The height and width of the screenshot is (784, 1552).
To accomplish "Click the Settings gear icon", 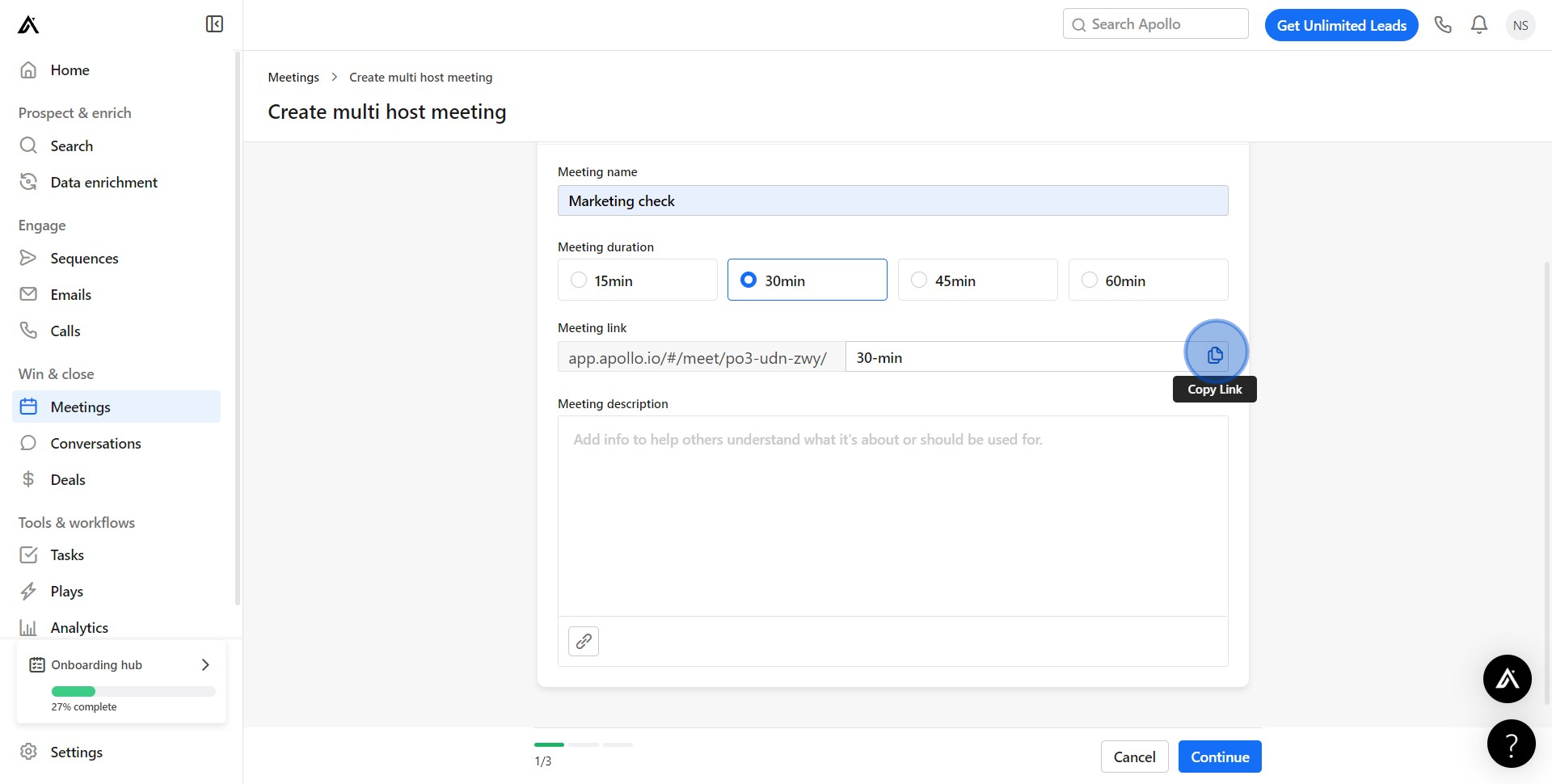I will [28, 752].
